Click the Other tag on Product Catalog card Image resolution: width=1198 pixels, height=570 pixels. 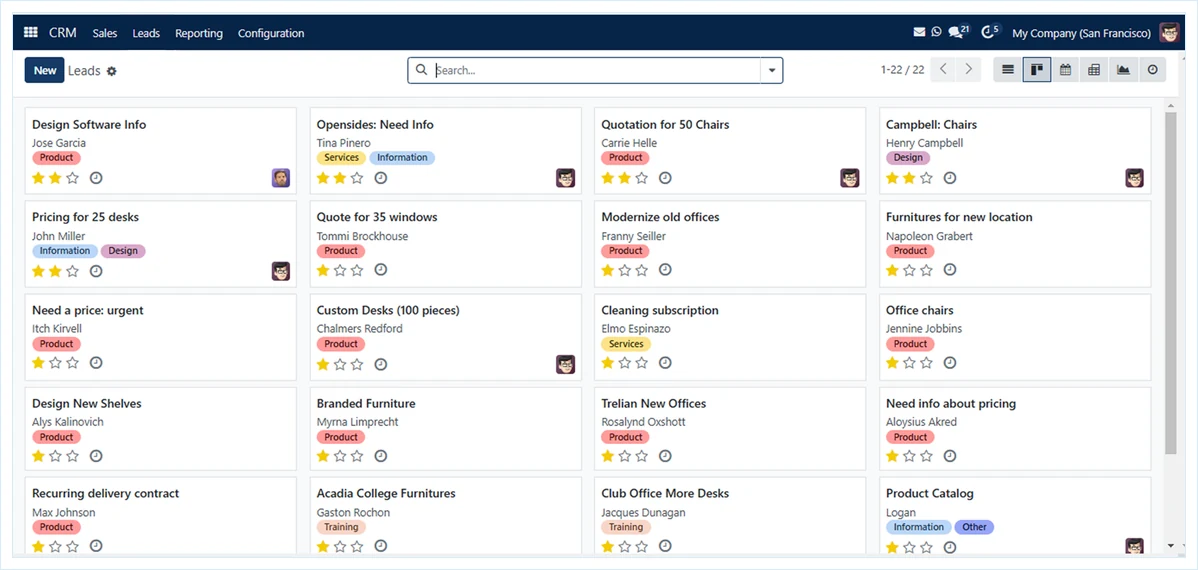tap(974, 527)
